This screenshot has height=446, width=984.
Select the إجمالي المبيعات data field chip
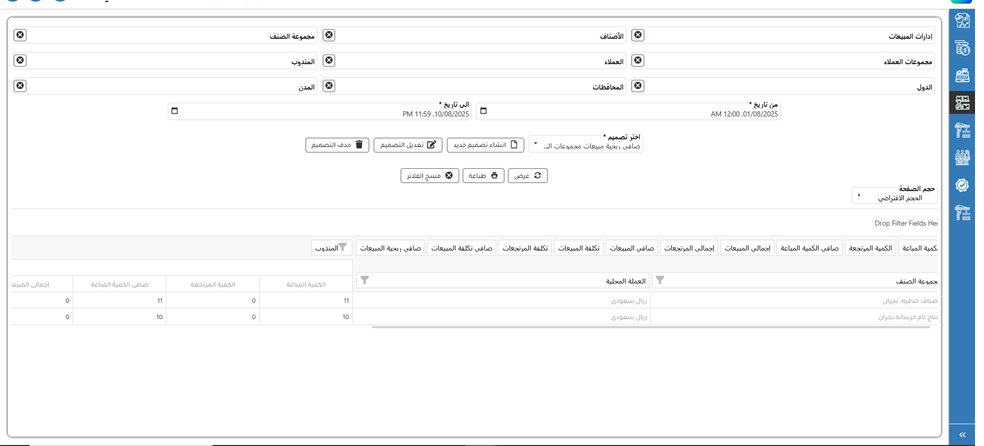point(747,247)
